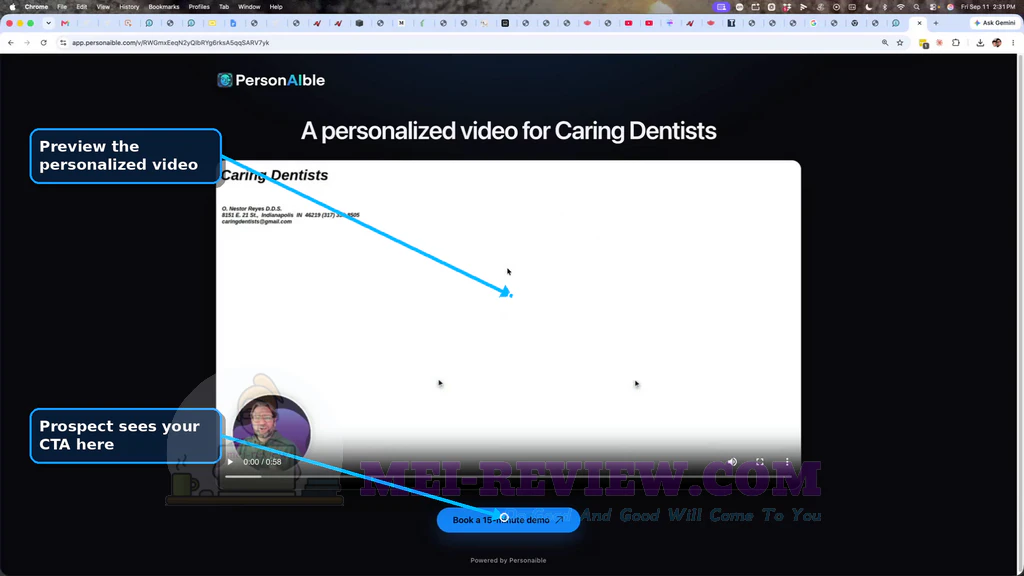Open a new browser tab
The height and width of the screenshot is (576, 1024).
pos(936,23)
